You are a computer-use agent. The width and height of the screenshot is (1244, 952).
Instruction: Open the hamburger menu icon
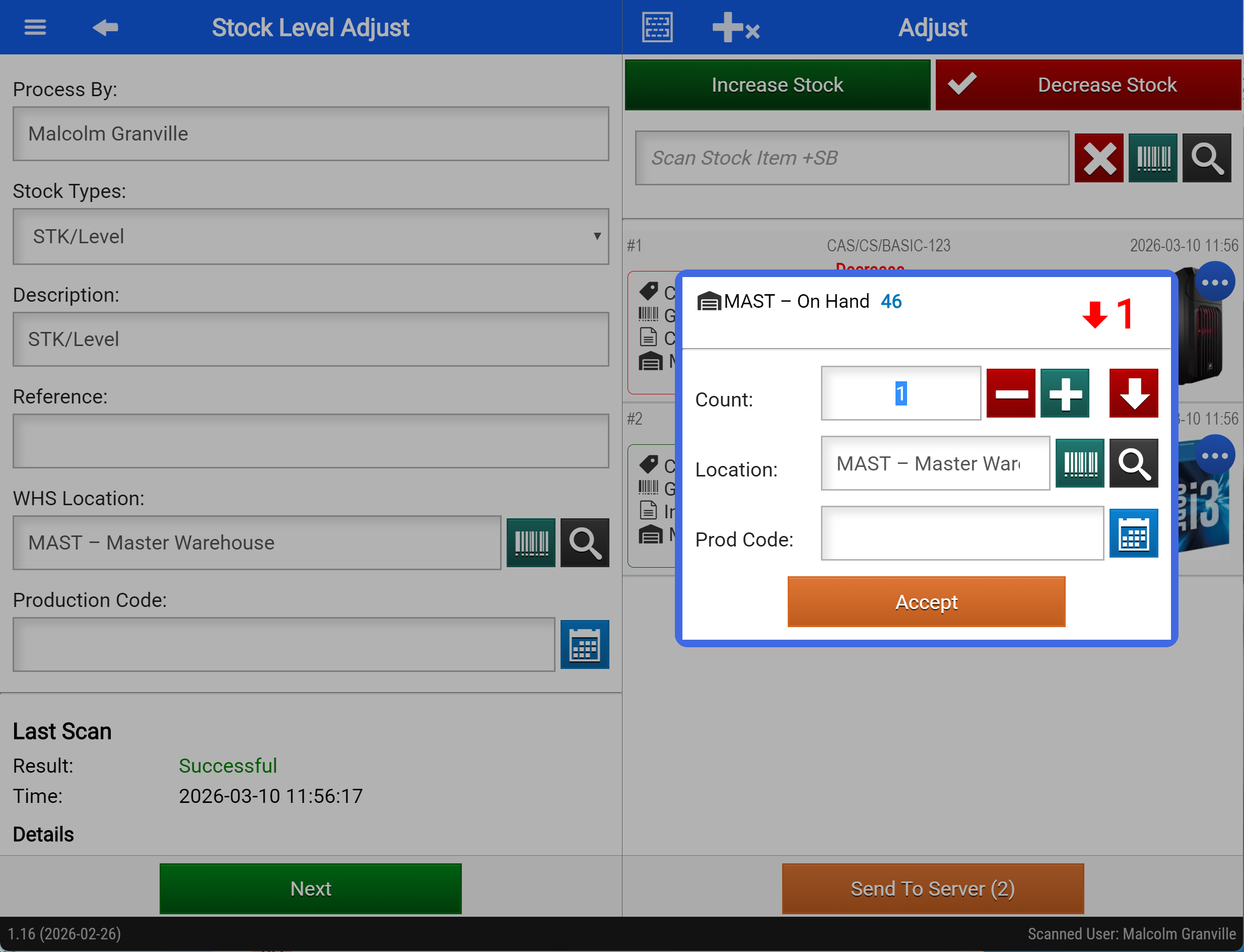click(35, 27)
